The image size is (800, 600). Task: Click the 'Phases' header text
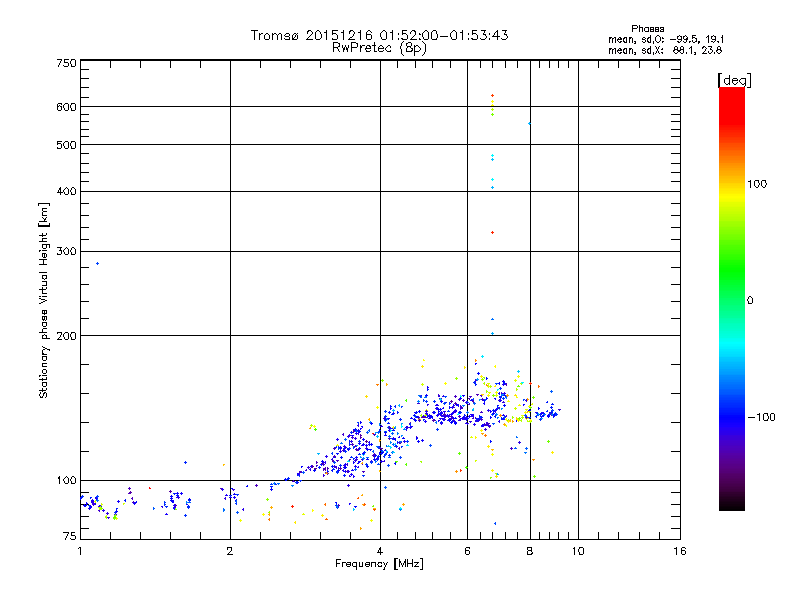647,29
